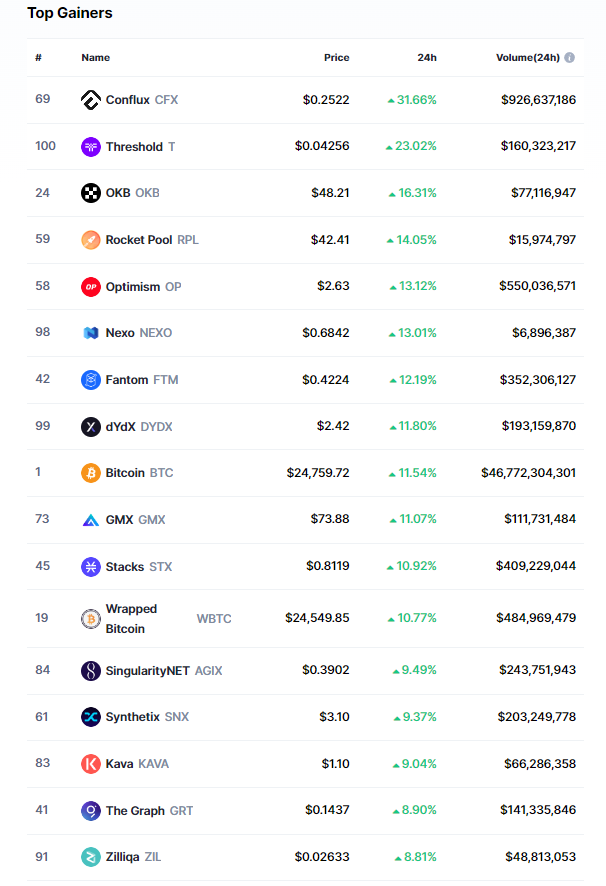Open the Wrapped Bitcoin coin link
Image resolution: width=606 pixels, height=886 pixels.
click(x=131, y=619)
